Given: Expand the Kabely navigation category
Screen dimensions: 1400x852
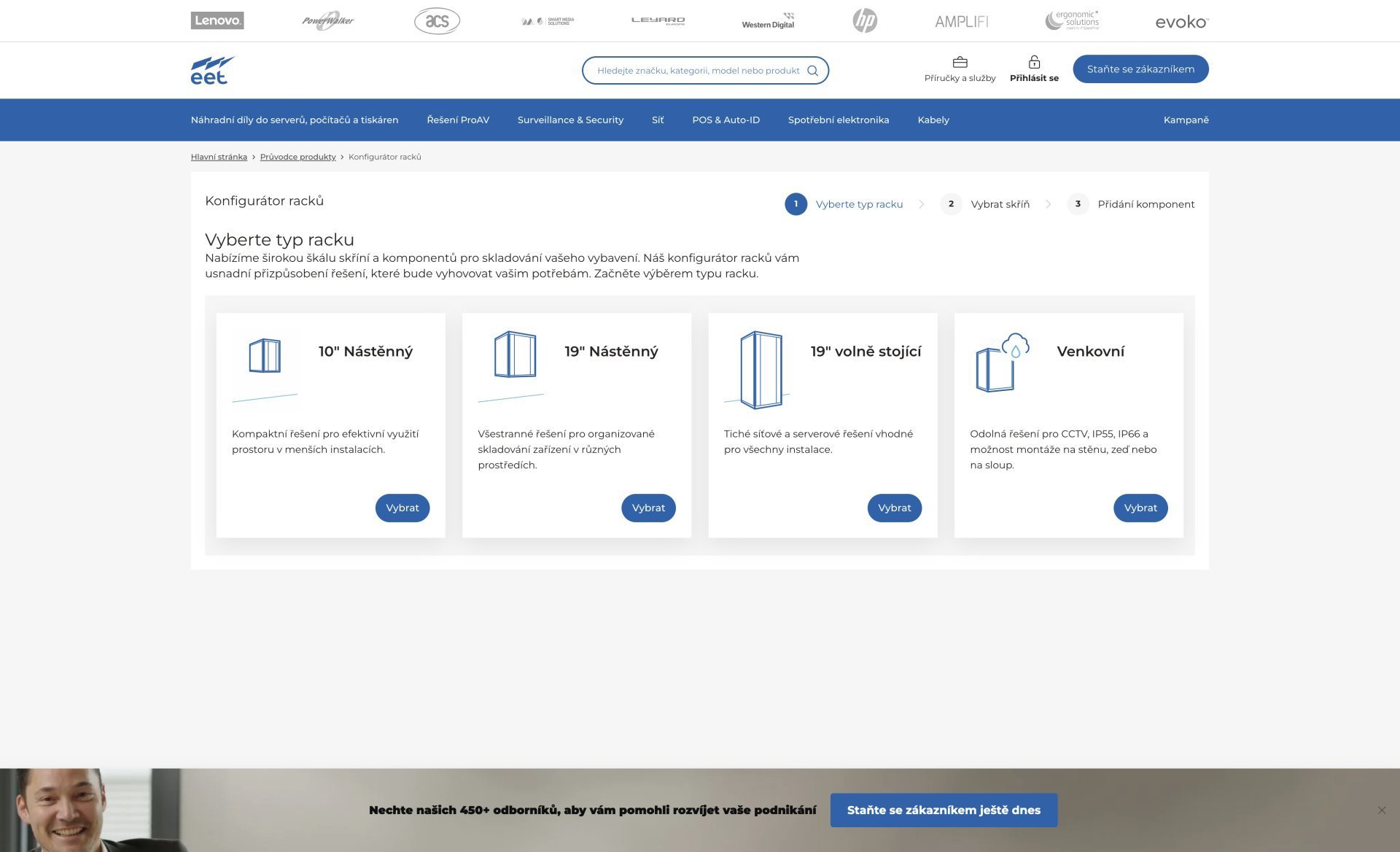Looking at the screenshot, I should tap(933, 120).
